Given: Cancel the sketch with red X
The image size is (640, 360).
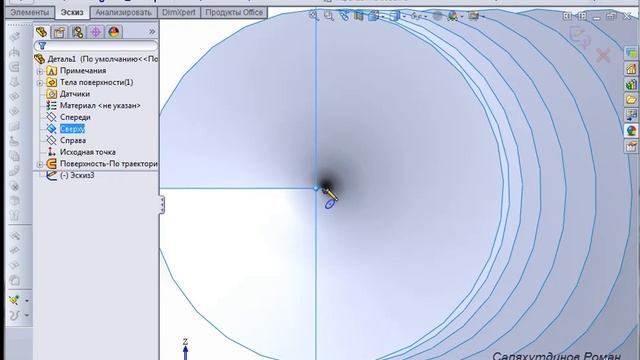Looking at the screenshot, I should (603, 55).
